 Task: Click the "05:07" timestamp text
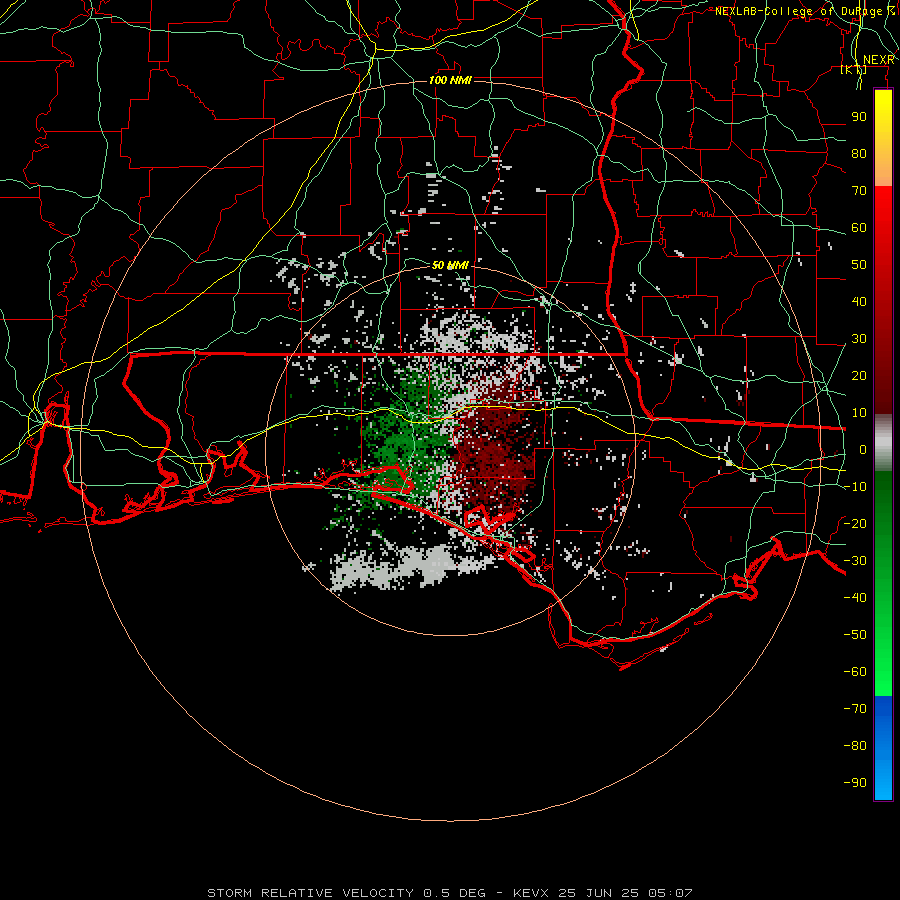(x=672, y=893)
